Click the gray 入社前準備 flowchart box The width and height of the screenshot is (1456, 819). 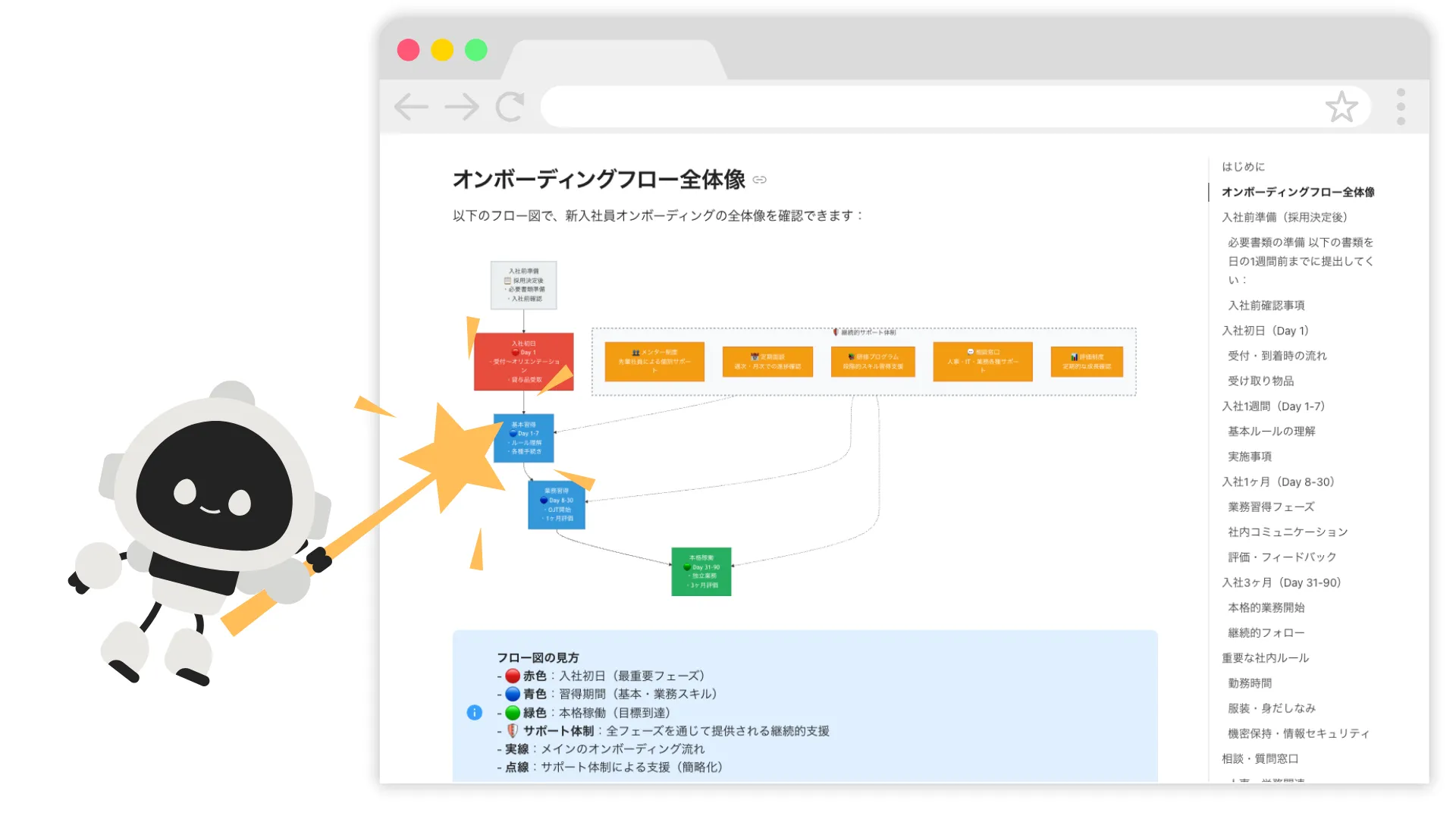523,285
